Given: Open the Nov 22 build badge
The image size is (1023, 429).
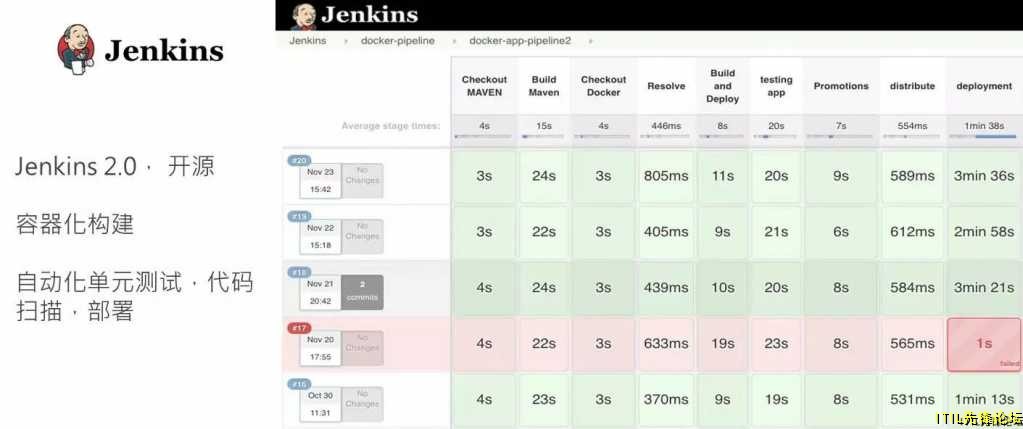Looking at the screenshot, I should (299, 216).
